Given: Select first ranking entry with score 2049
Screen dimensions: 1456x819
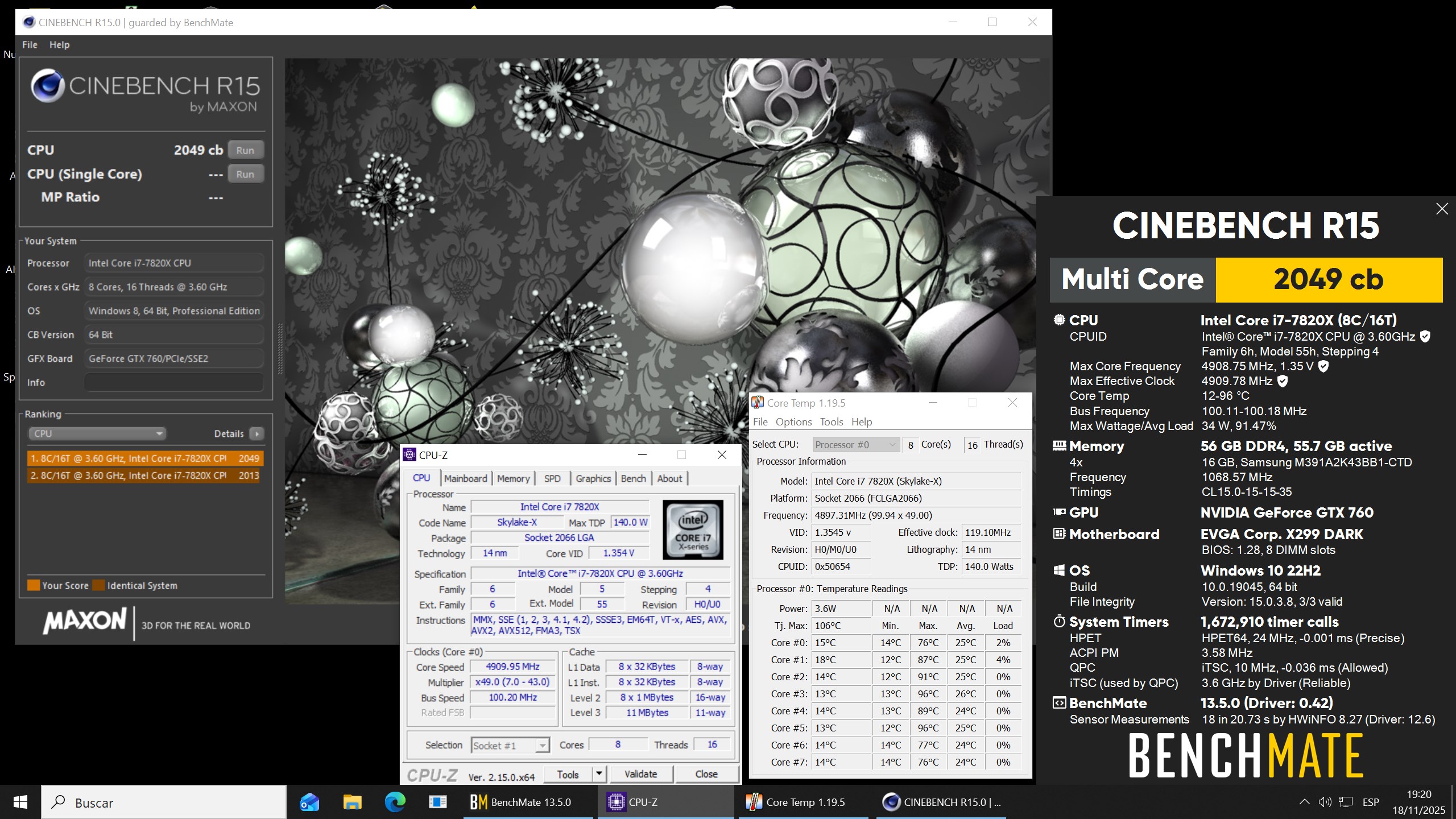Looking at the screenshot, I should pyautogui.click(x=144, y=458).
